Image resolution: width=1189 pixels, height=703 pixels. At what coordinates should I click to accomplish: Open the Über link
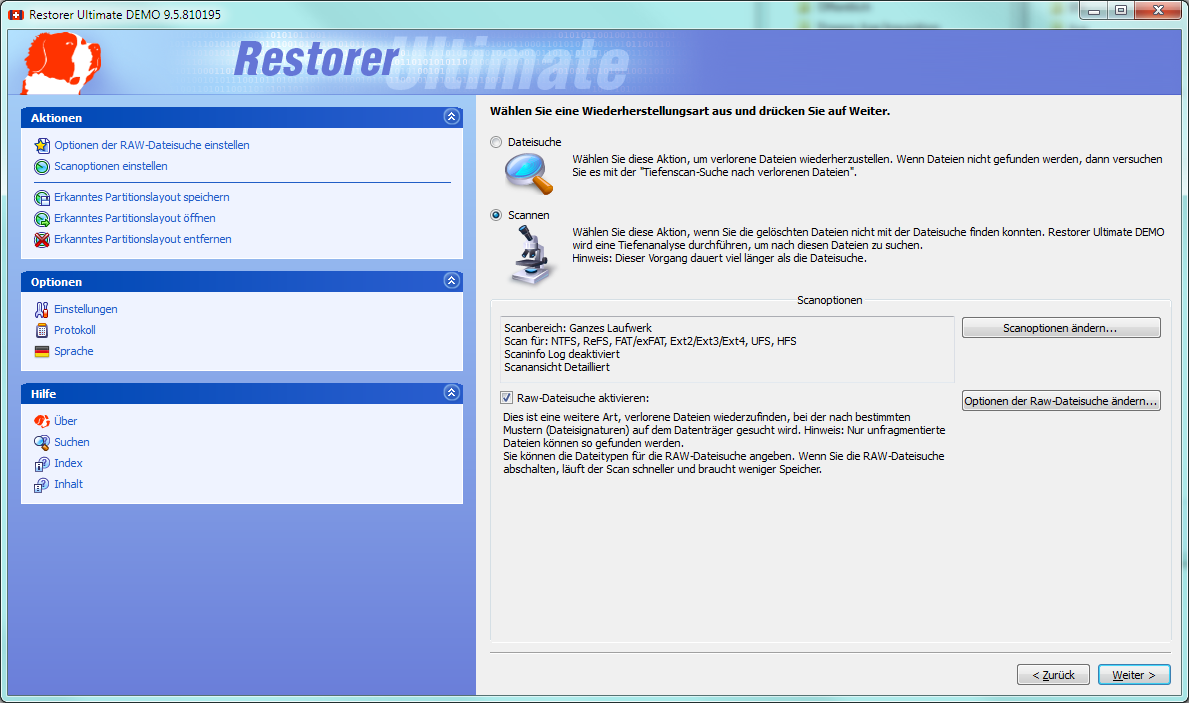[x=65, y=421]
